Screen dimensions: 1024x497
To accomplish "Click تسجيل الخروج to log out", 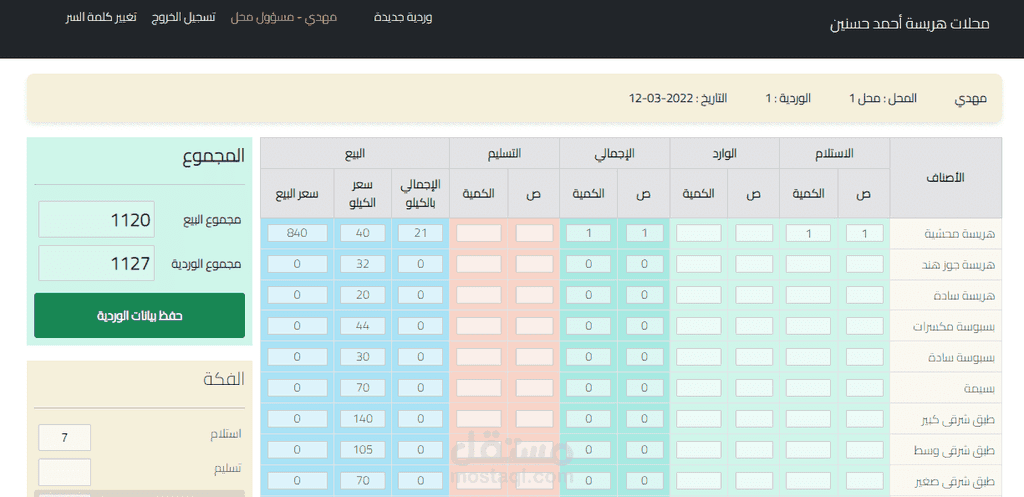I will [x=184, y=18].
